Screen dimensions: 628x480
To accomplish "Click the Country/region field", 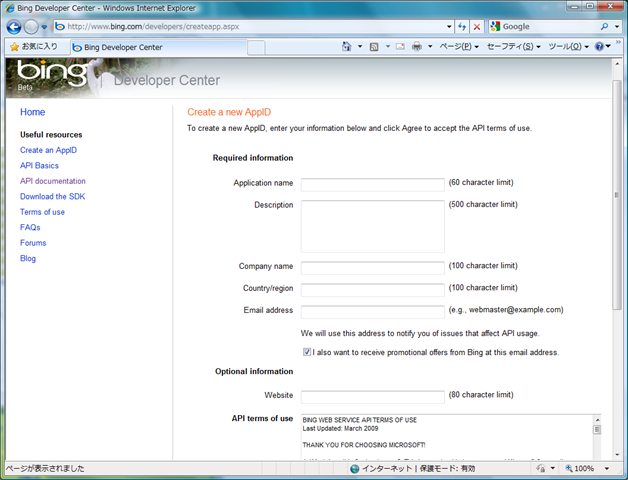I will click(372, 290).
